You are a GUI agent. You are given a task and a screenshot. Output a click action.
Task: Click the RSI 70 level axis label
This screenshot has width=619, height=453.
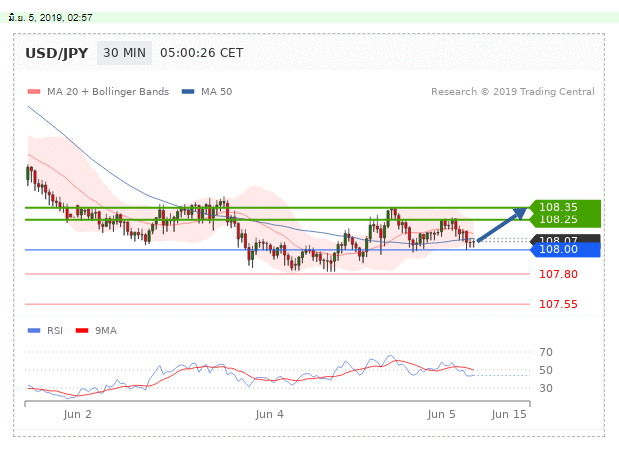[545, 352]
